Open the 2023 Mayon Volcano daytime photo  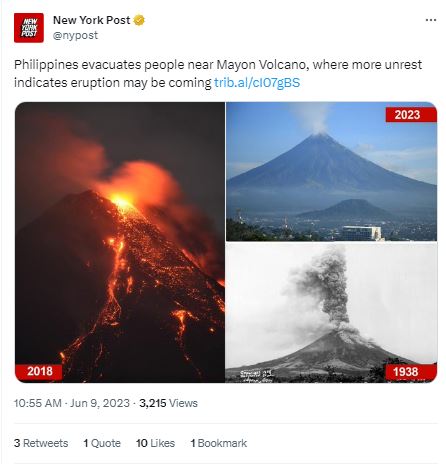point(331,171)
